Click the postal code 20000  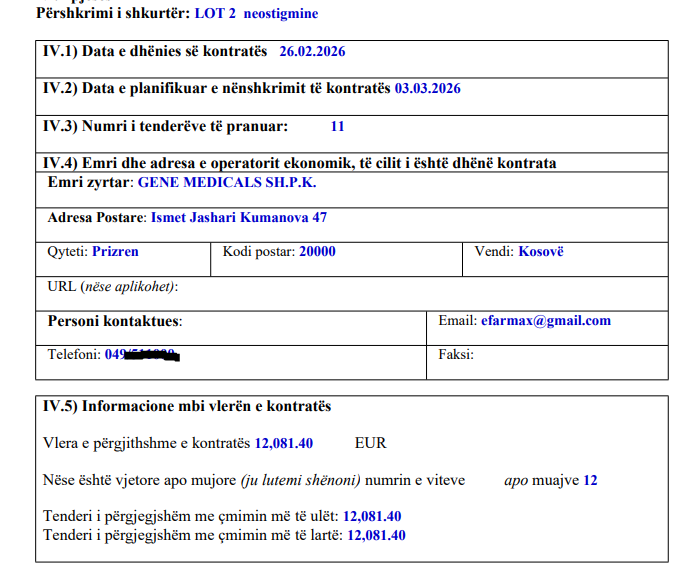point(317,252)
